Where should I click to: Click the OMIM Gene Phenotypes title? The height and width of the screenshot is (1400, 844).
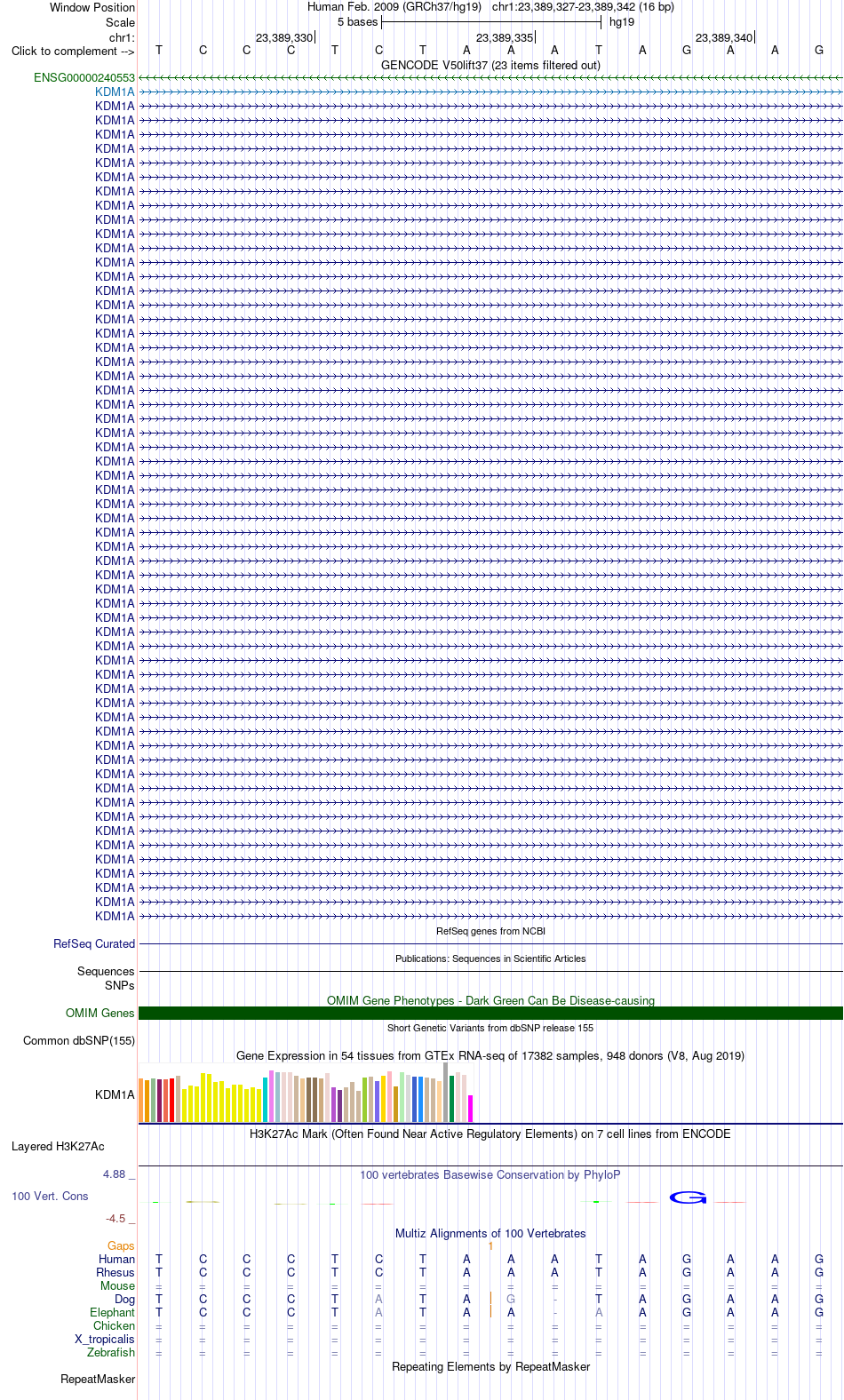pos(490,1000)
